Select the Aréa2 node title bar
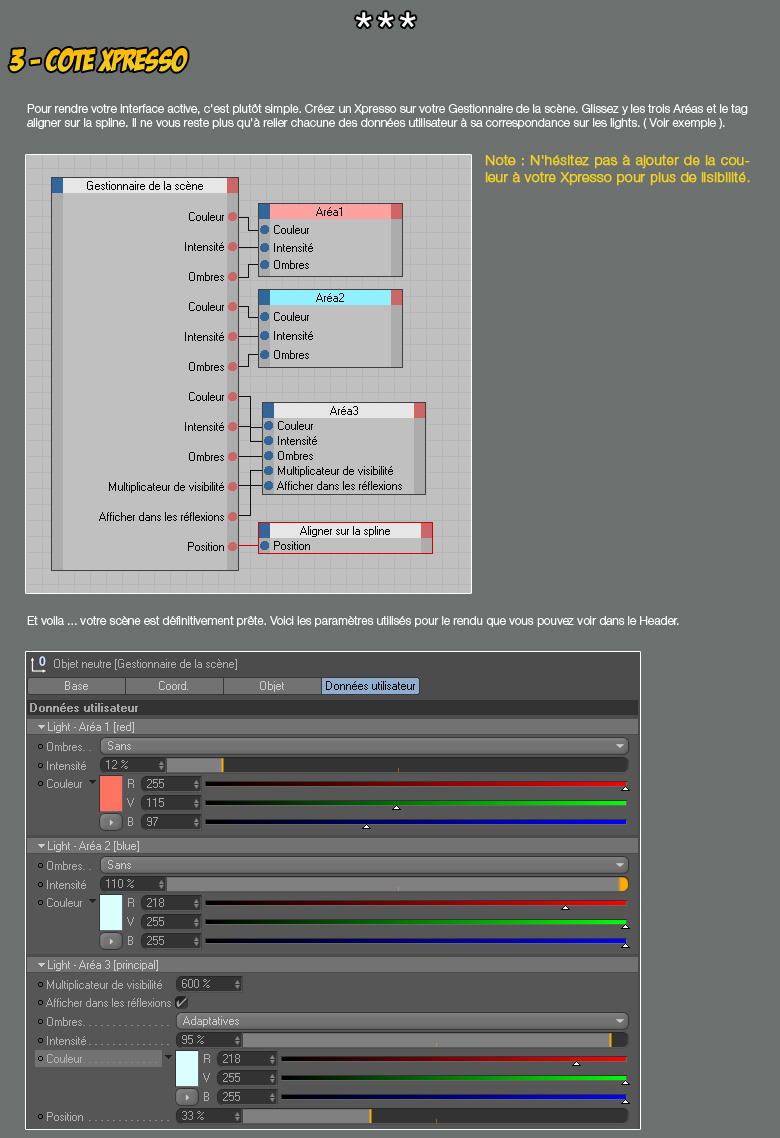 click(330, 298)
